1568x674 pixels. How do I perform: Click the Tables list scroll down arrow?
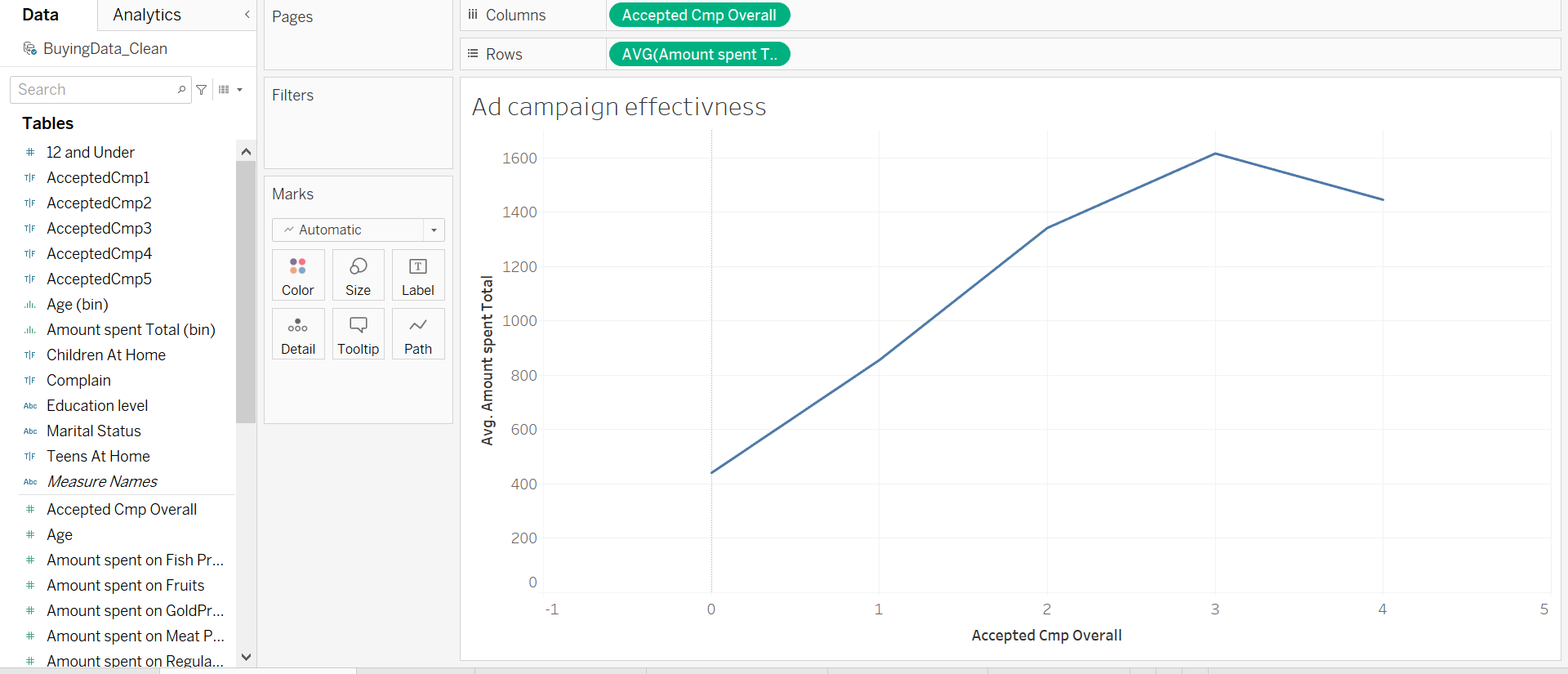point(246,658)
